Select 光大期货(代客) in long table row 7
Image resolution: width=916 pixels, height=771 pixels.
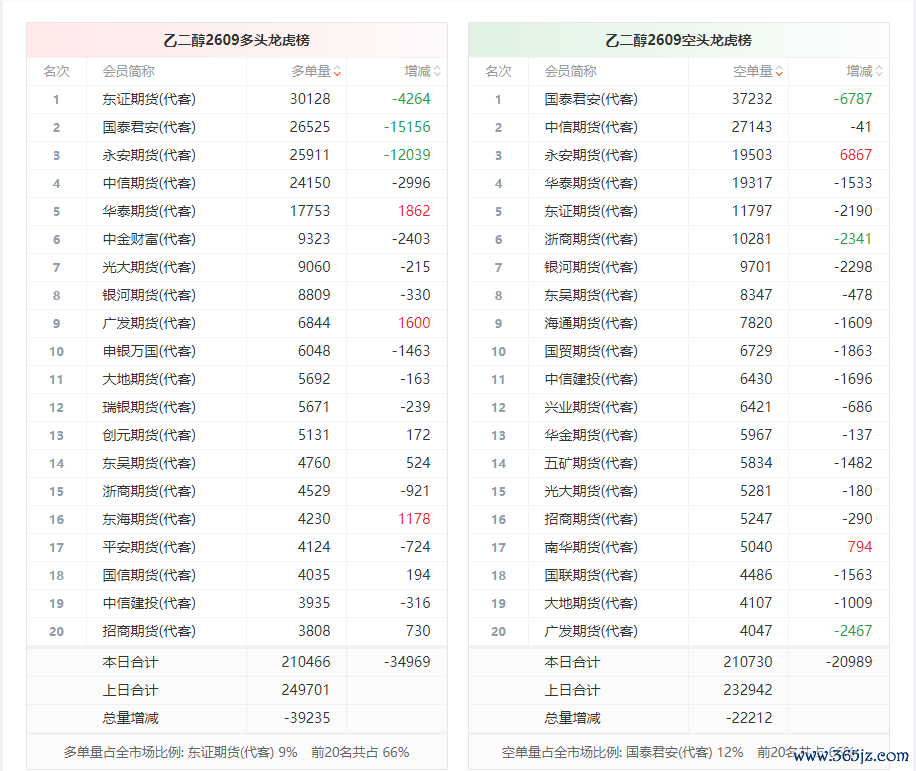click(x=149, y=268)
